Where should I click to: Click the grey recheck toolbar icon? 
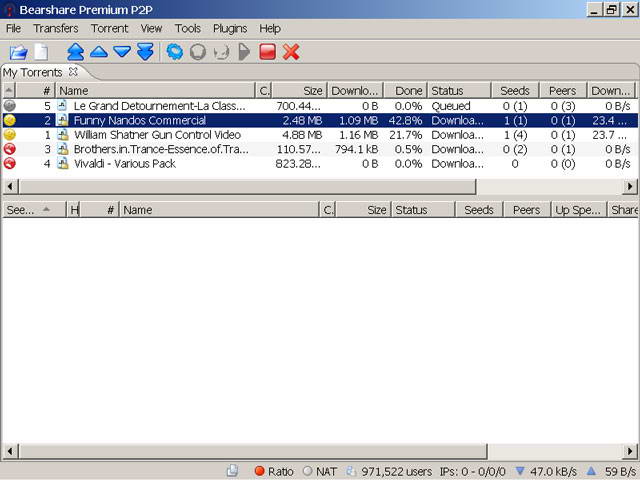[x=221, y=52]
